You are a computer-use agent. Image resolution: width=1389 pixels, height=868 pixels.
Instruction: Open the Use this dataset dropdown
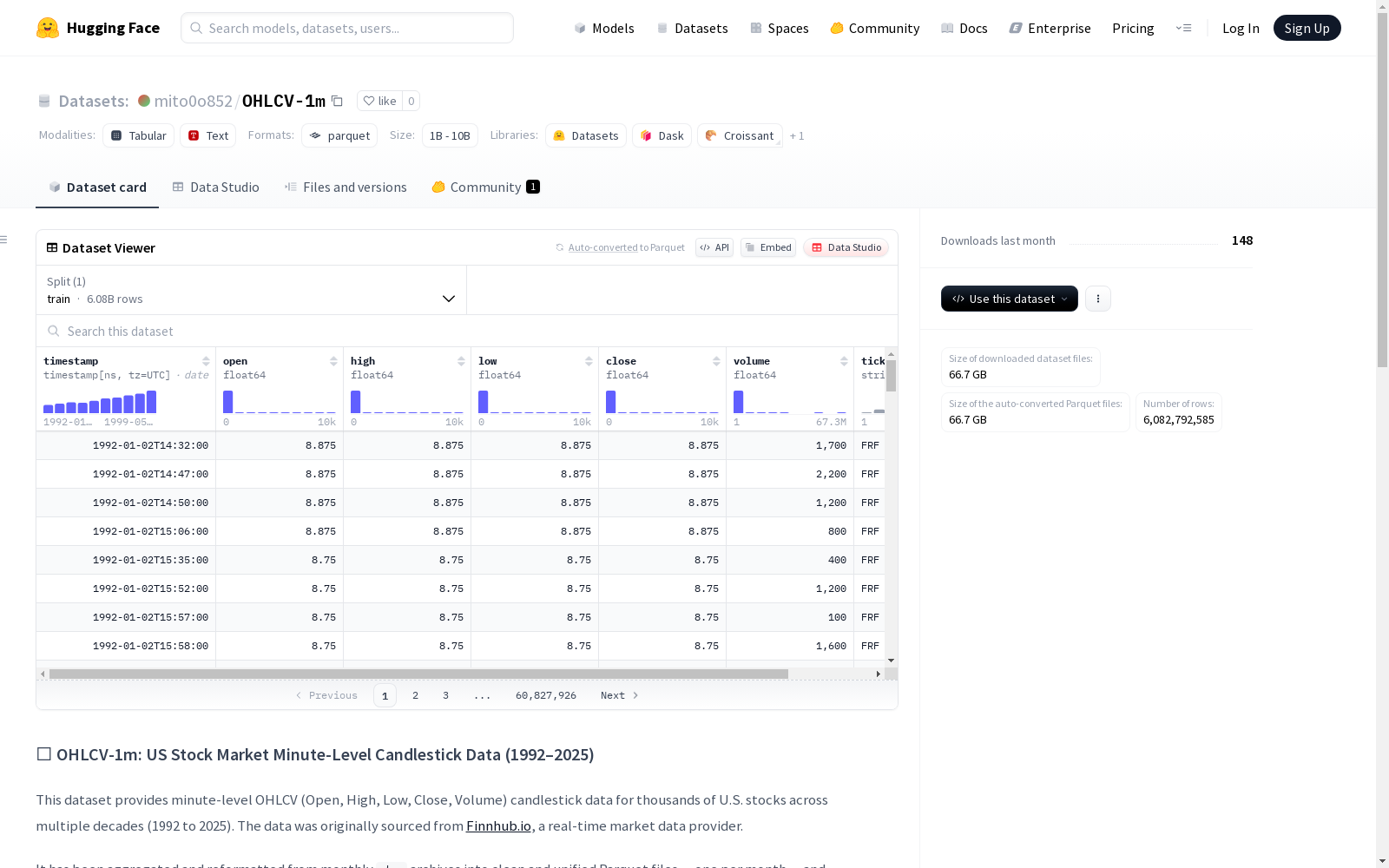point(1009,299)
